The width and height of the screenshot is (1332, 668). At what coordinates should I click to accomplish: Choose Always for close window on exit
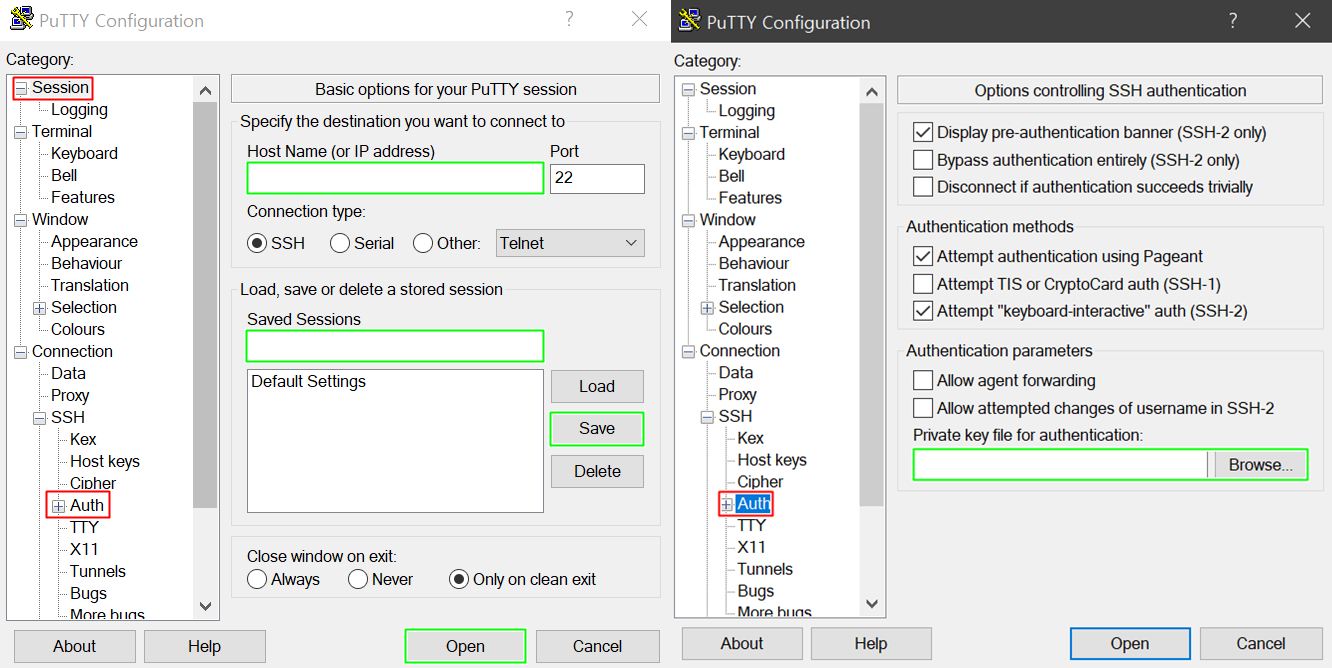[257, 579]
